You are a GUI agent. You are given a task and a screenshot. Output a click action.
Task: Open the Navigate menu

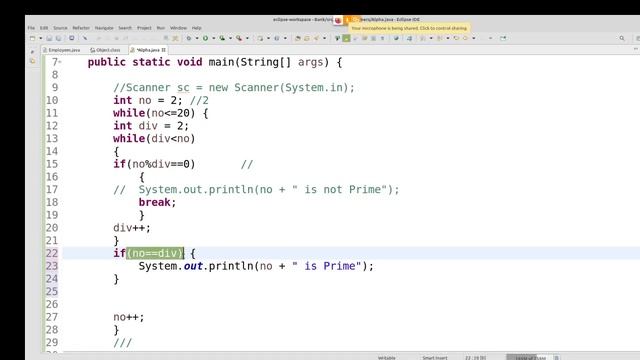(104, 28)
